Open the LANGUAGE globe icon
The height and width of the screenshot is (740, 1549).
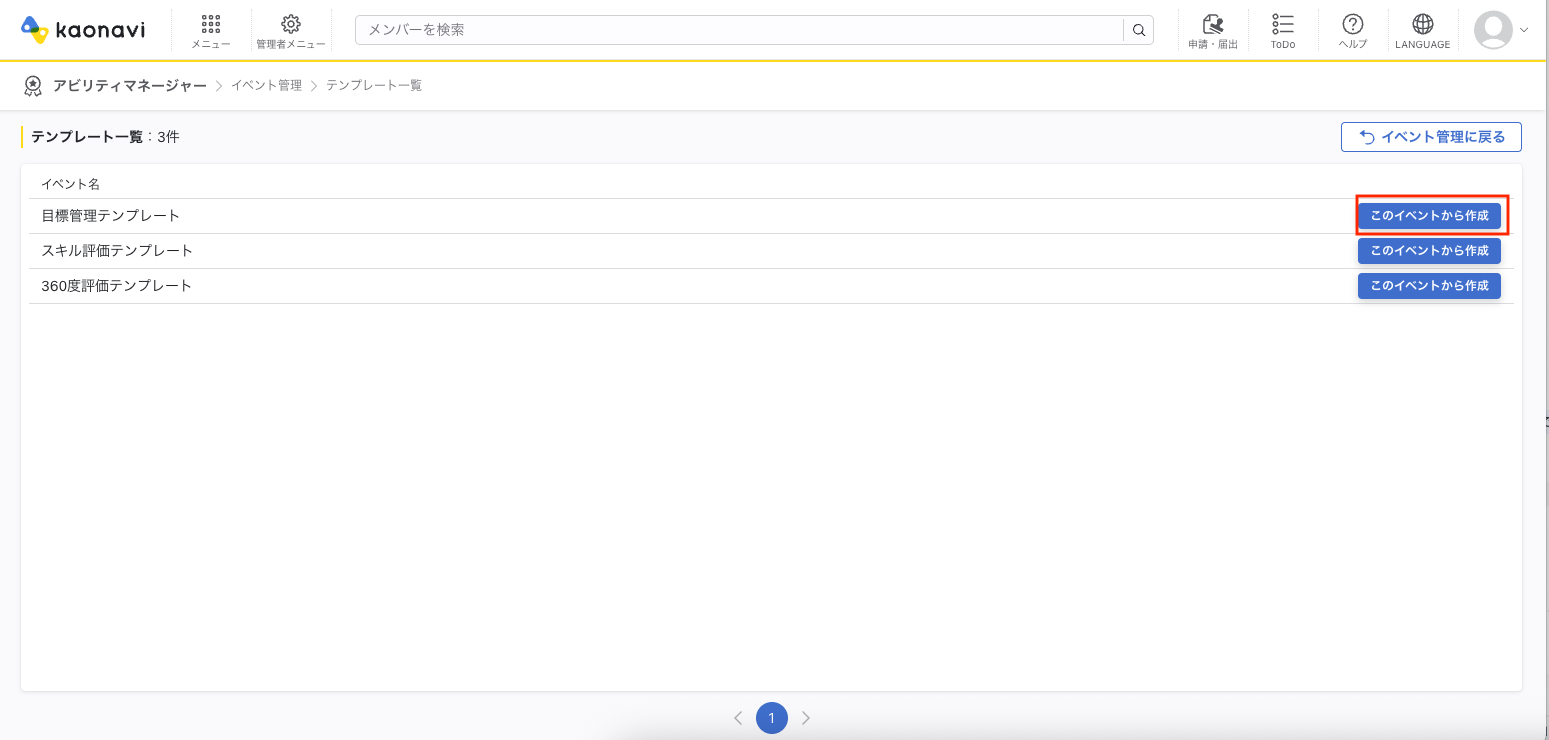pos(1422,25)
